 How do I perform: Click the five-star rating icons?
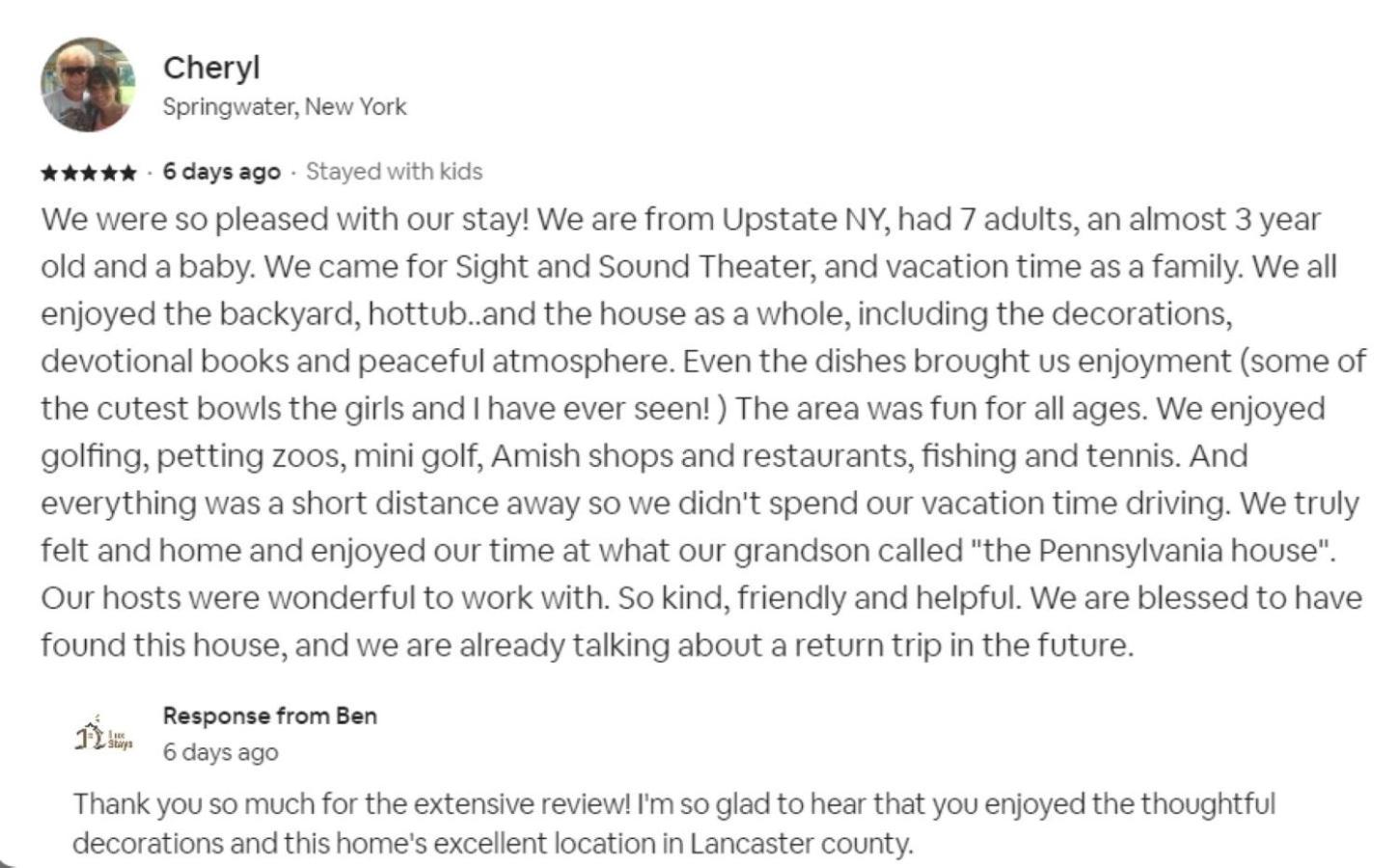[x=88, y=173]
